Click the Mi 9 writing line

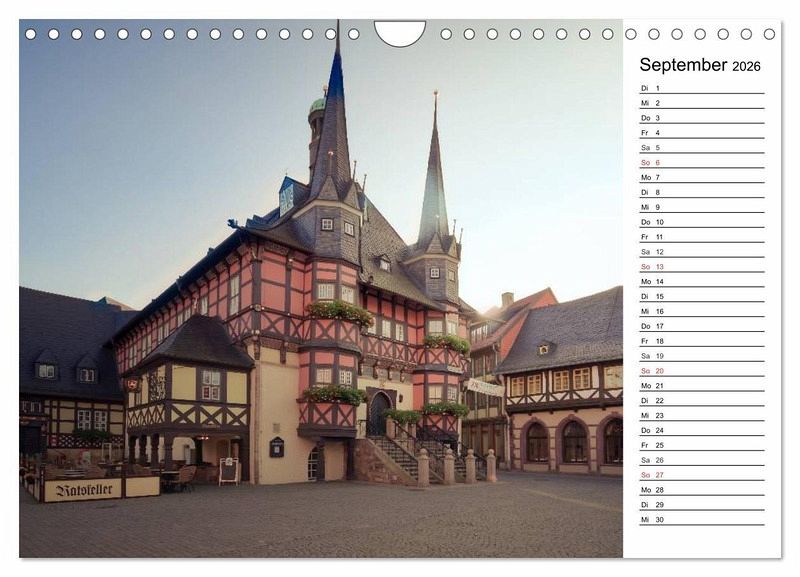(701, 207)
